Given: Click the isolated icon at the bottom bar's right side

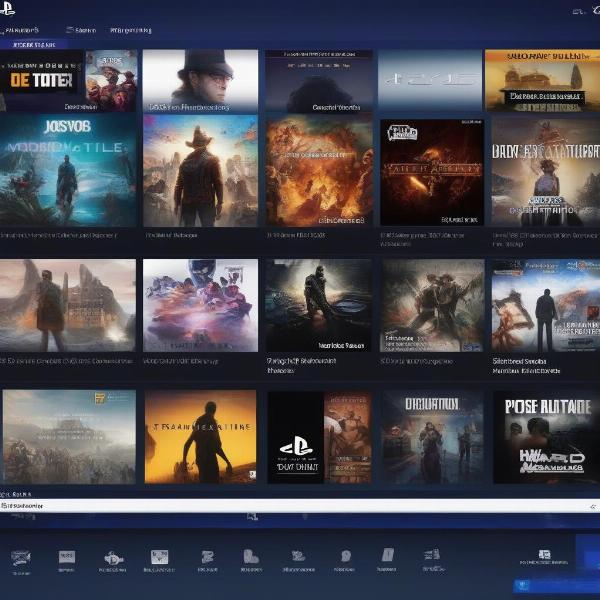Looking at the screenshot, I should pos(544,555).
